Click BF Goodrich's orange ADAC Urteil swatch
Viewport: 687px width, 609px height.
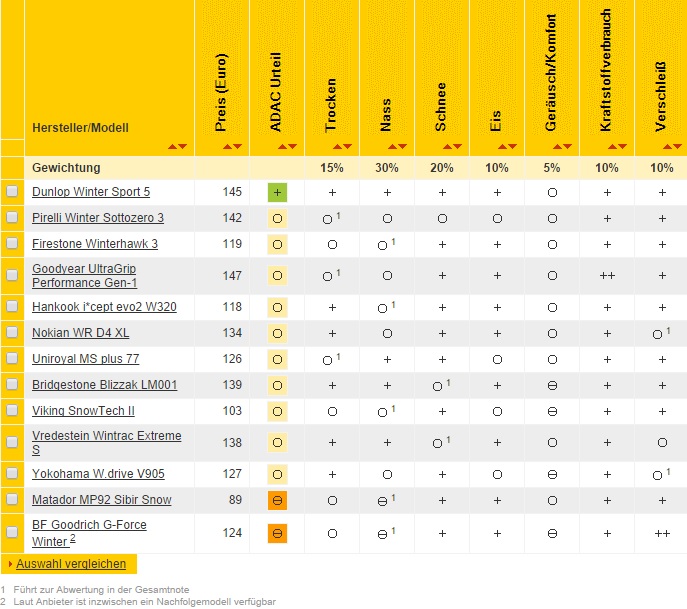pyautogui.click(x=277, y=533)
